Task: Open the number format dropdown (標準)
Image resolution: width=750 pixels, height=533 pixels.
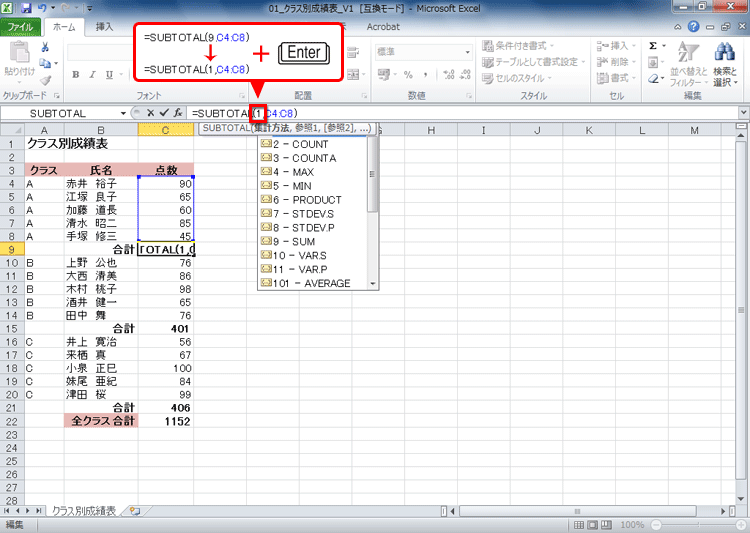Action: pos(467,52)
